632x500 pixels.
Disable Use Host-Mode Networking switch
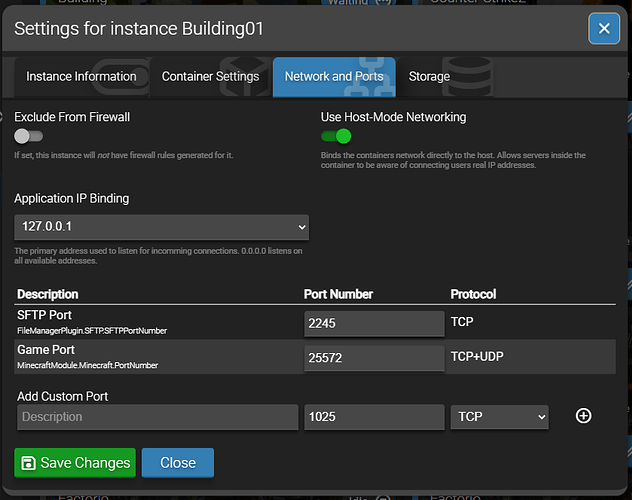pyautogui.click(x=336, y=136)
